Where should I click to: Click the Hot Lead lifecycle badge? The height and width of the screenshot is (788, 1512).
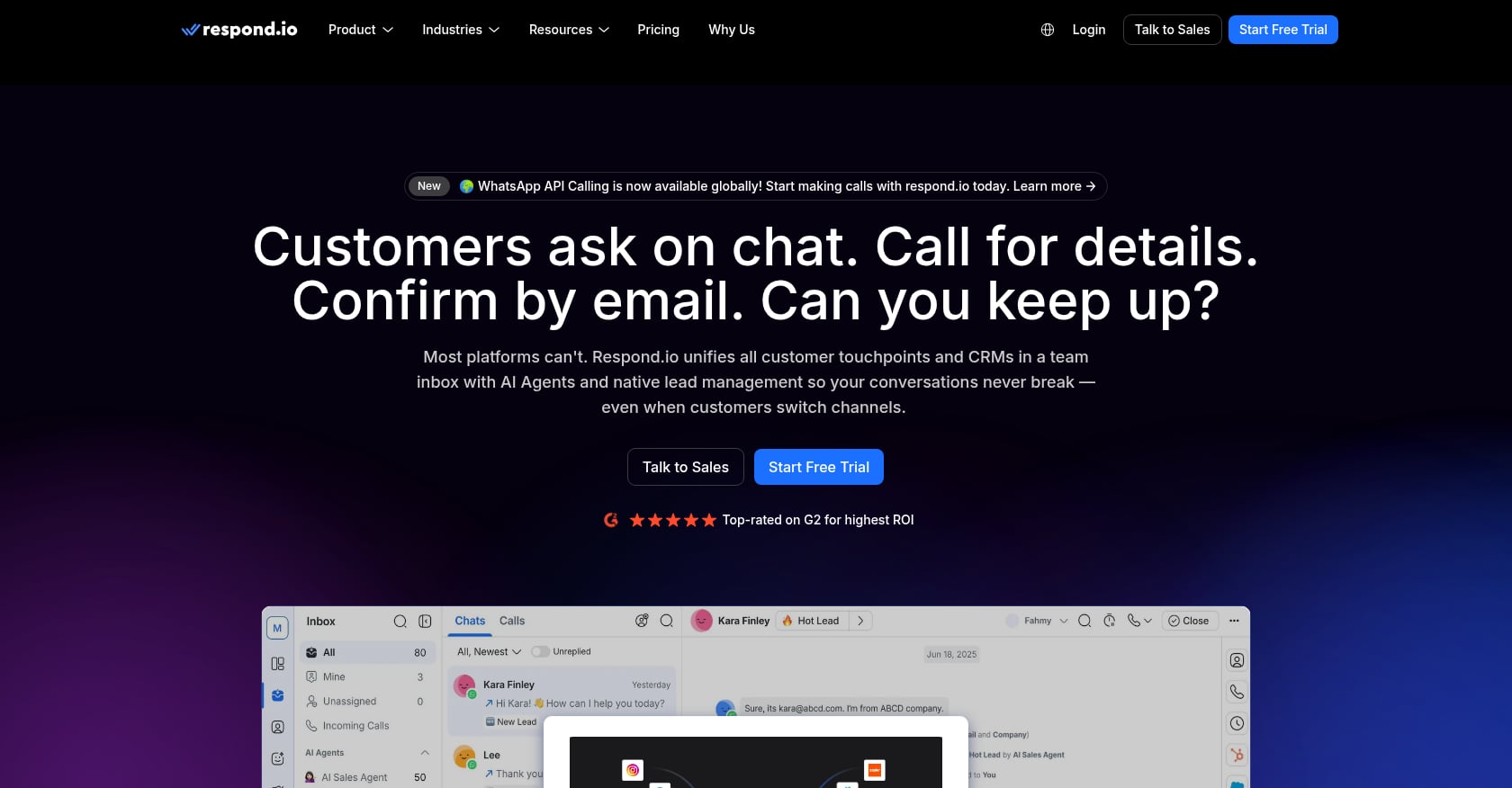(812, 621)
